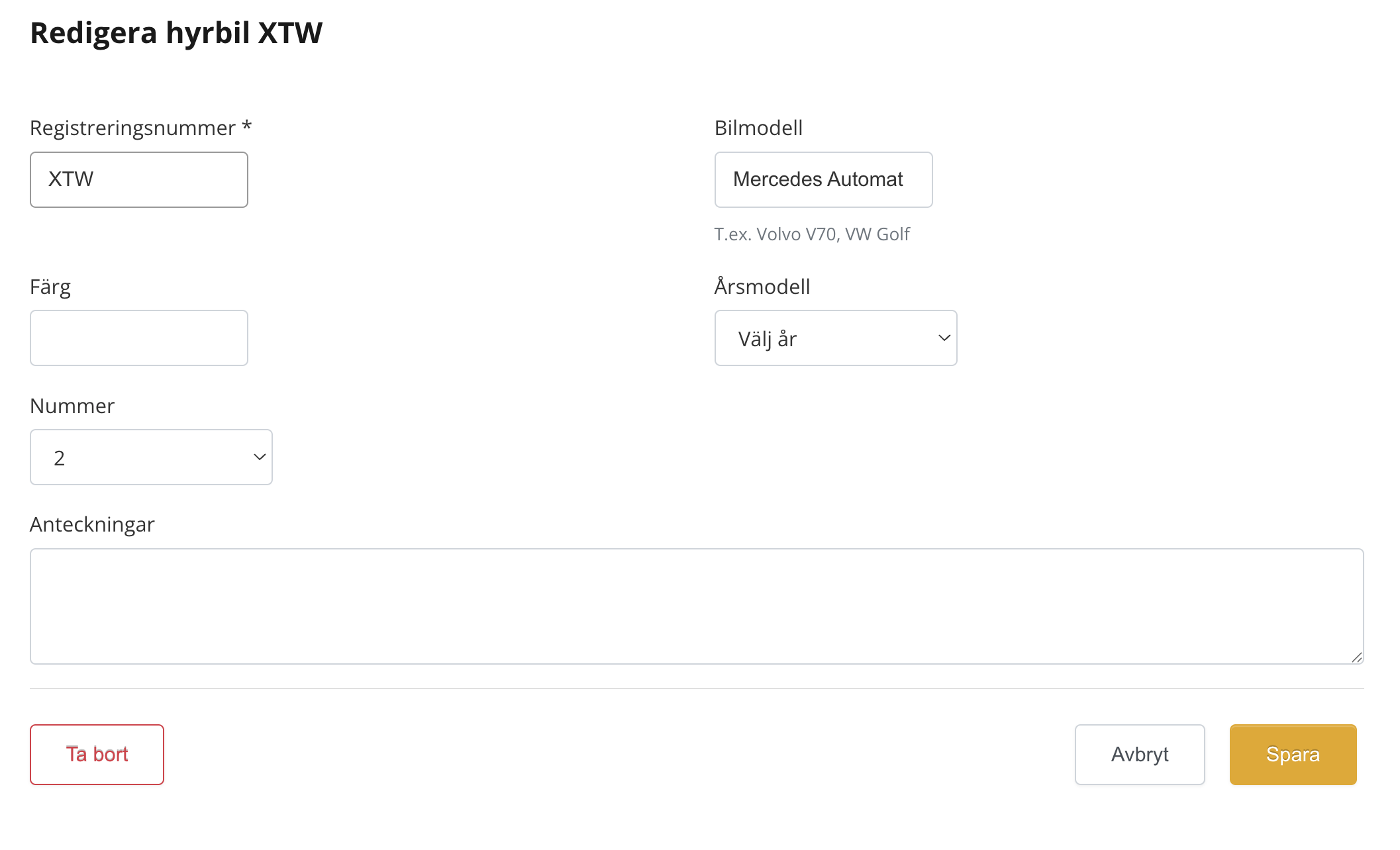
Task: Click the Årsmodell dropdown chevron arrow
Action: pos(944,338)
